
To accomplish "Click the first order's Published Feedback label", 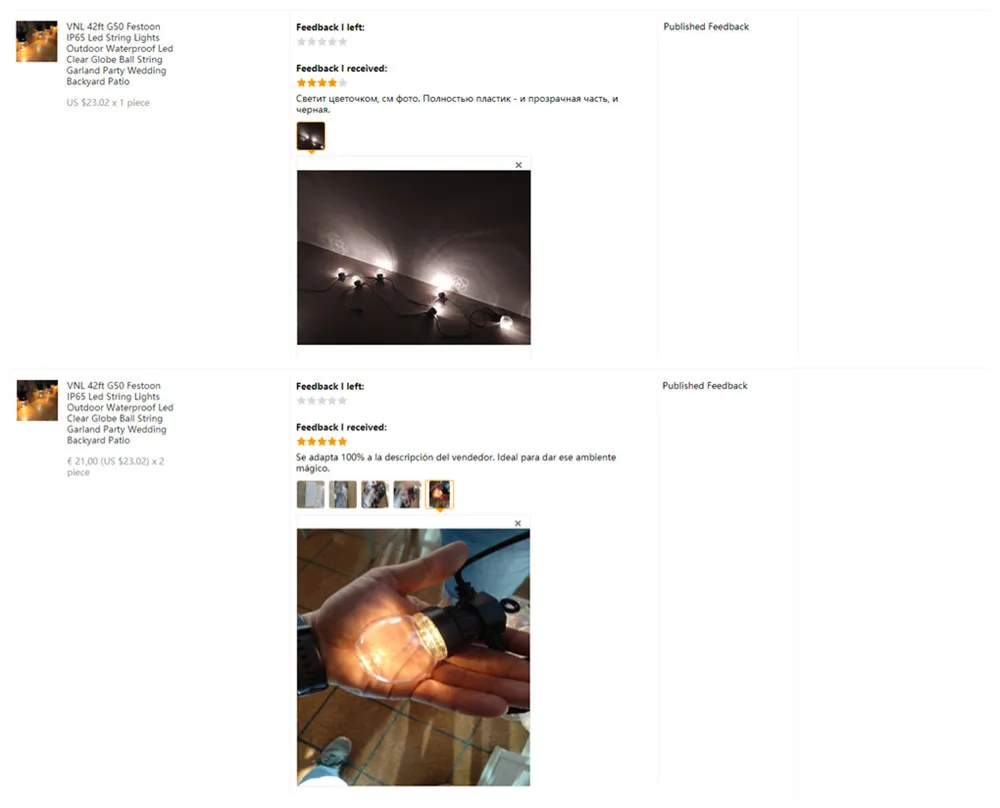I will [x=706, y=27].
